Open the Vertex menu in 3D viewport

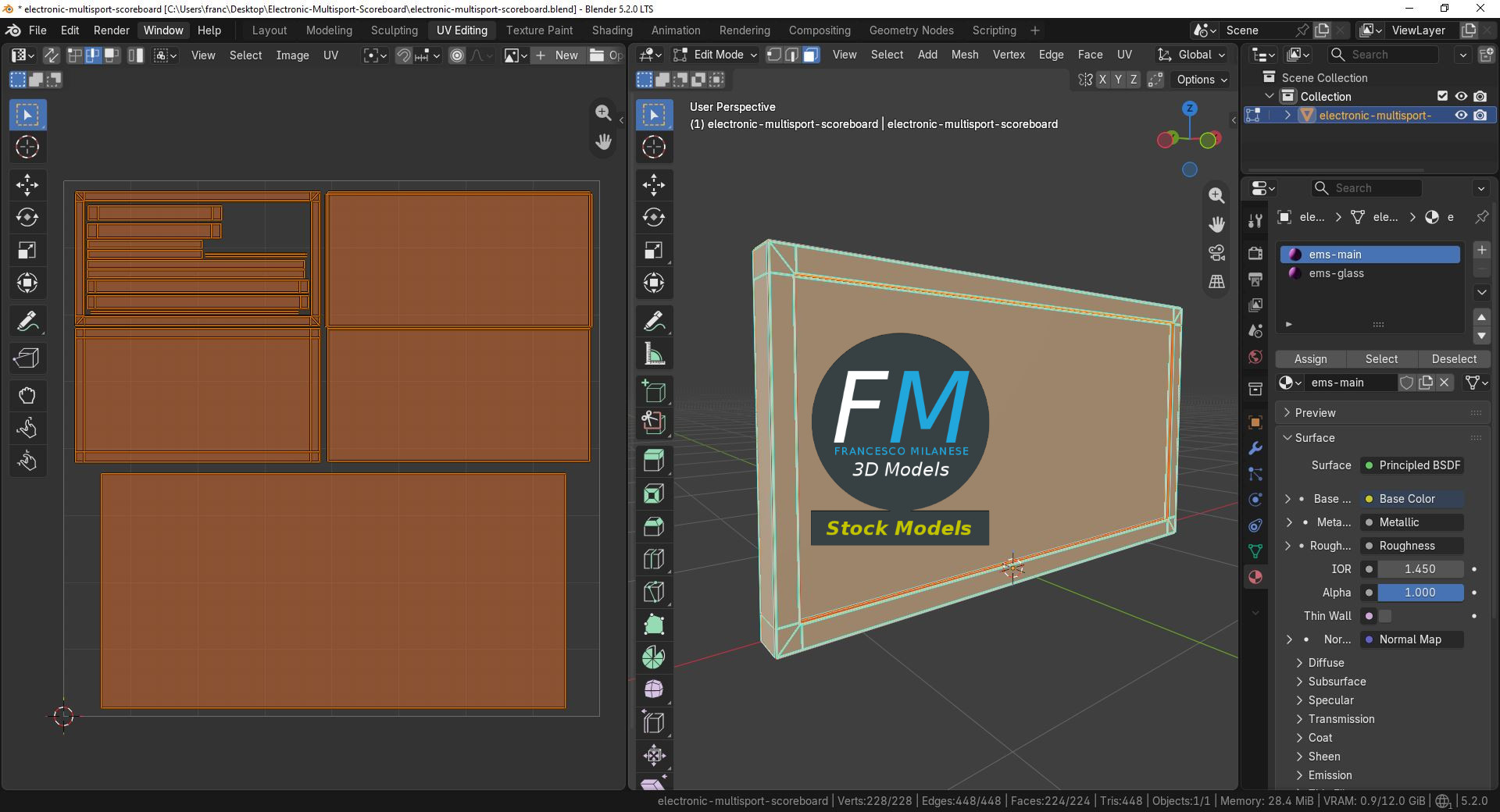(x=1009, y=55)
